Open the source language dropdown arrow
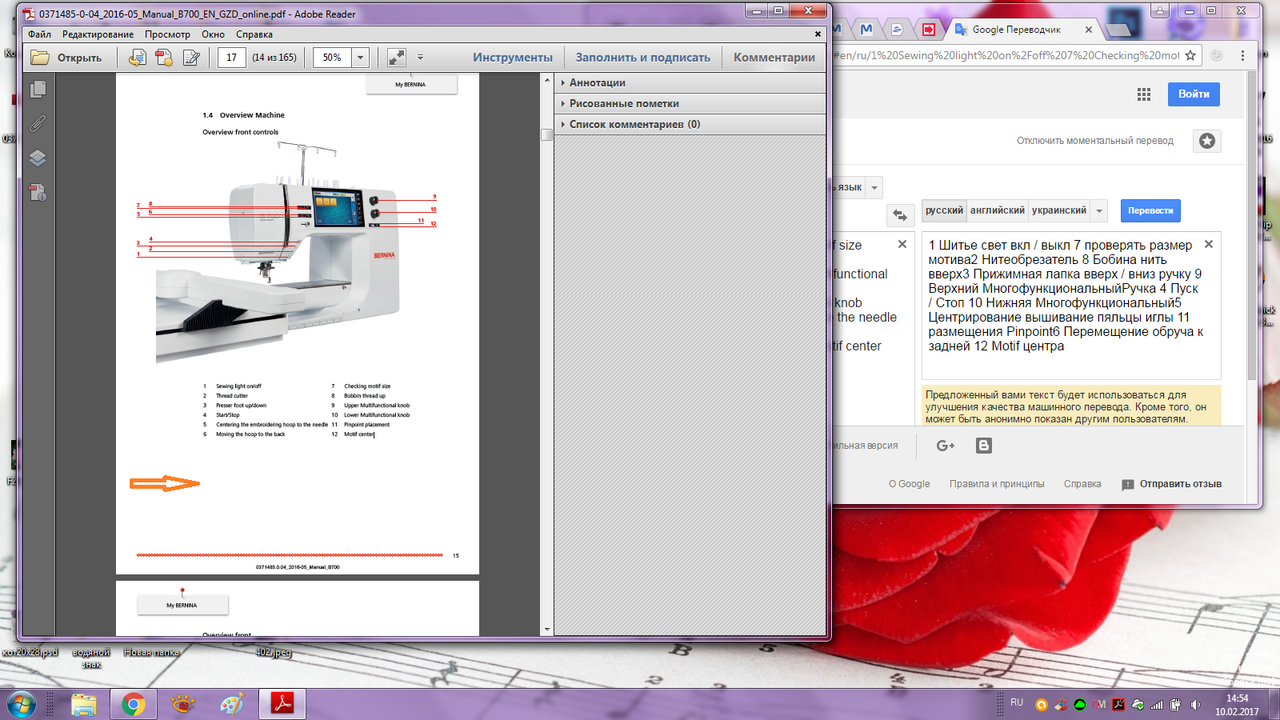The height and width of the screenshot is (720, 1280). point(875,187)
